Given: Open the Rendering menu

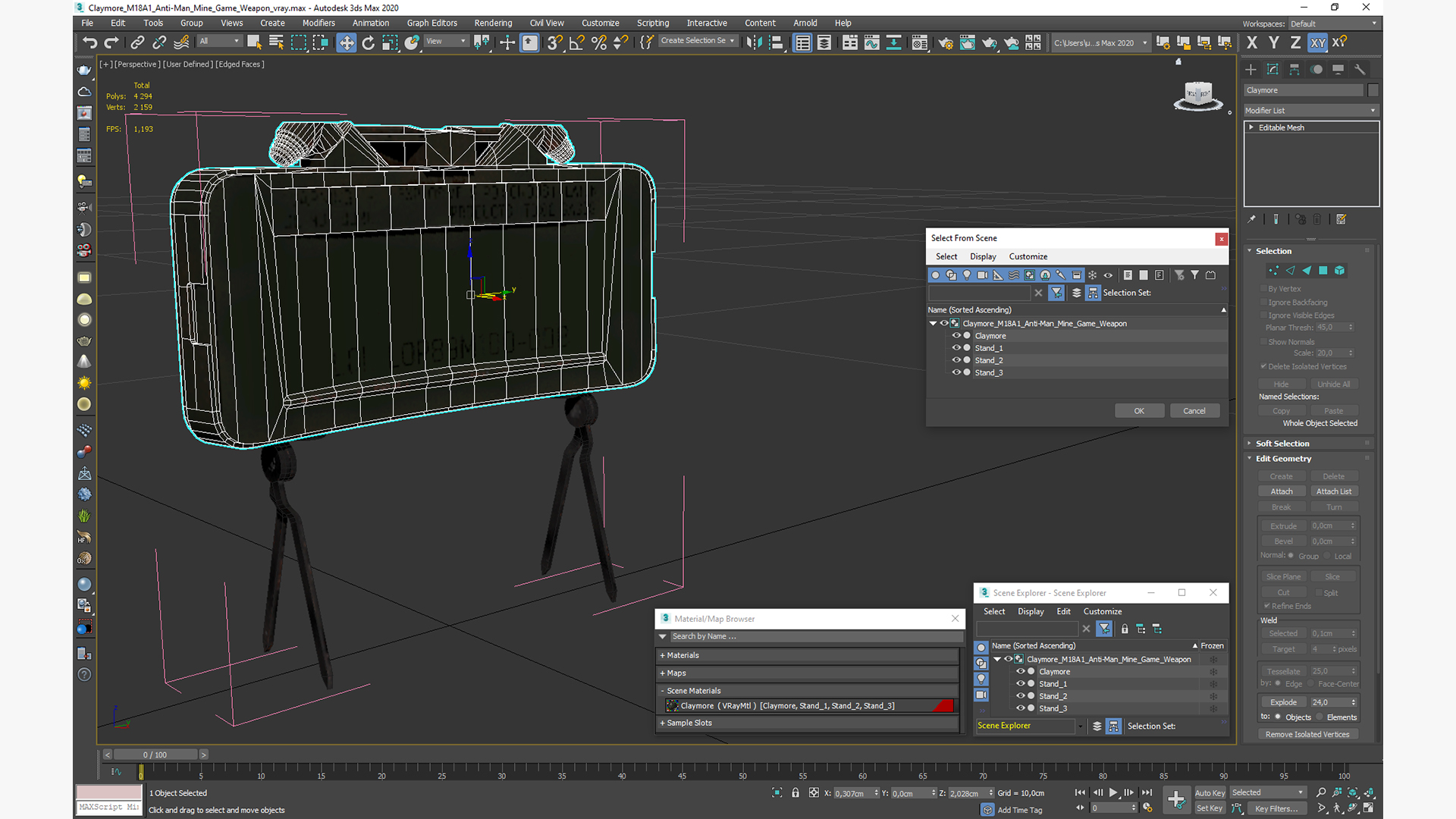Looking at the screenshot, I should coord(493,24).
